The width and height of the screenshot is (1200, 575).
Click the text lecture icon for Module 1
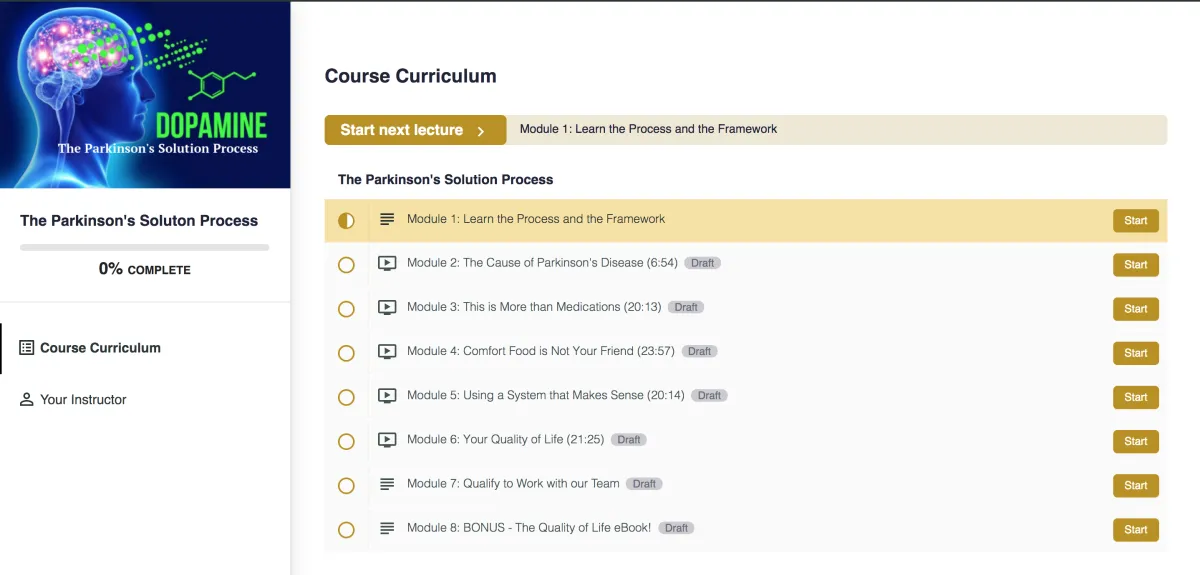click(x=387, y=220)
